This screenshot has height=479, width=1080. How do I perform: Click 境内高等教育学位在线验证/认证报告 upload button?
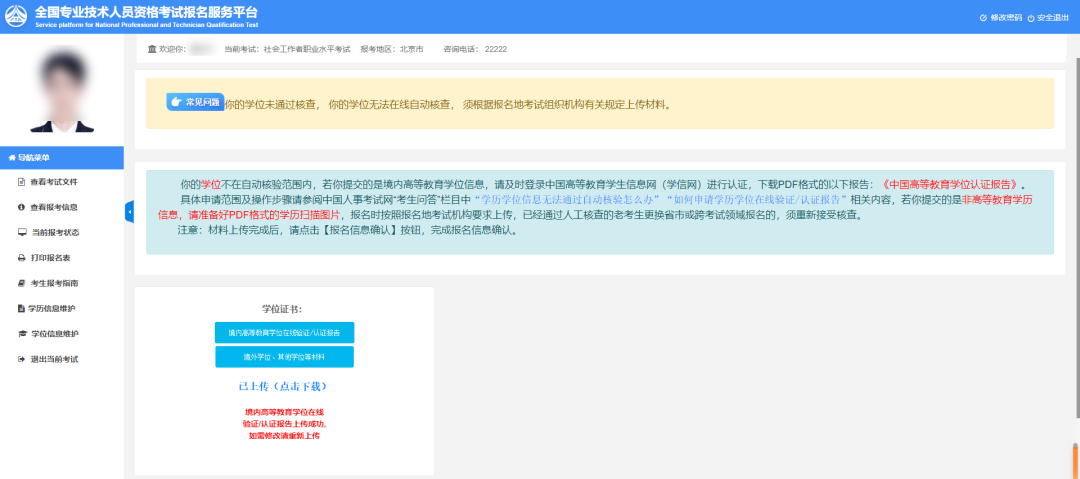284,333
